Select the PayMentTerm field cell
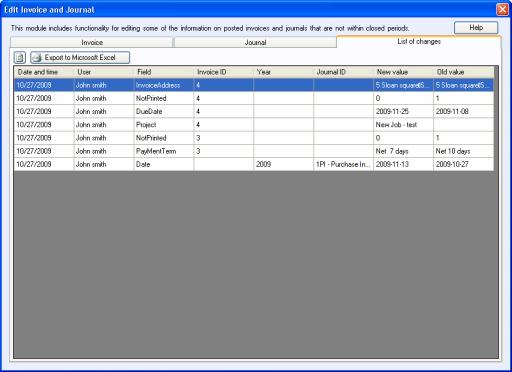 (164, 151)
